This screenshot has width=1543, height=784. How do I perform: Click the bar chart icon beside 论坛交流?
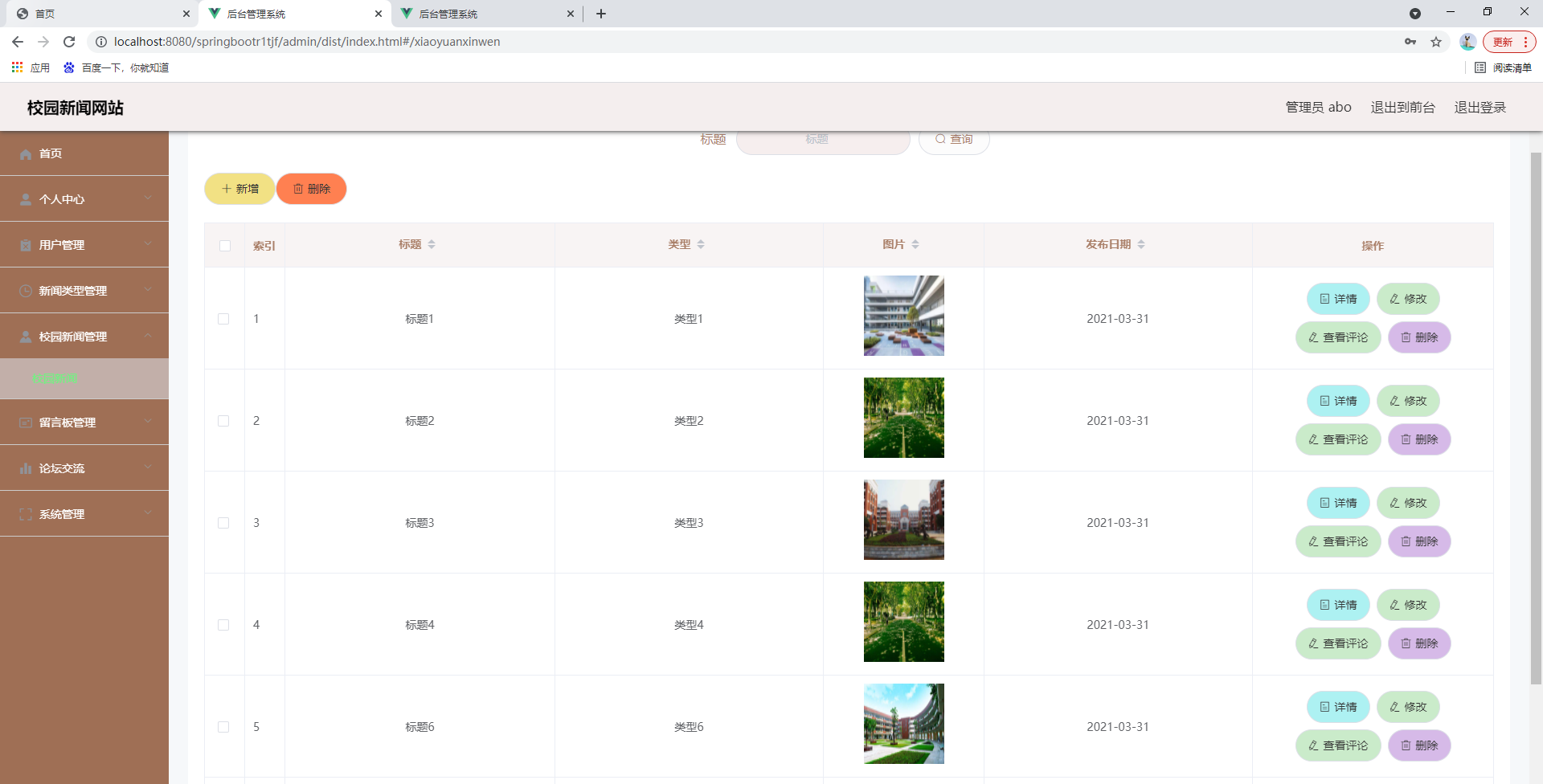pos(25,468)
